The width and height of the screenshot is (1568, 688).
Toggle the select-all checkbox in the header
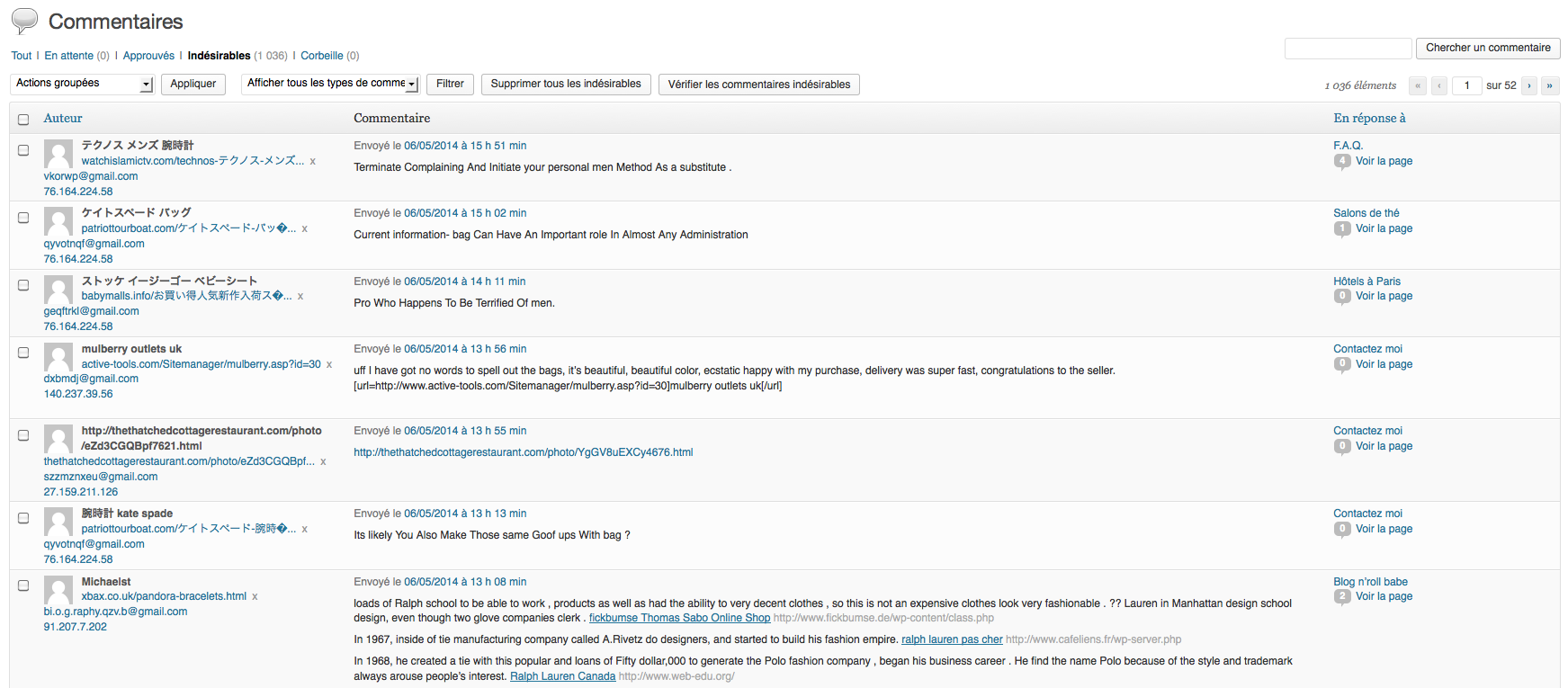[x=23, y=119]
